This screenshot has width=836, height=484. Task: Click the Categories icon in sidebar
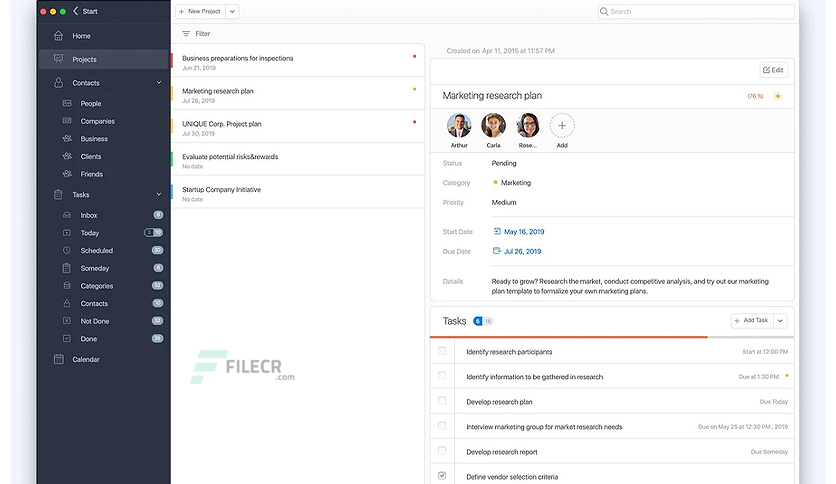67,286
